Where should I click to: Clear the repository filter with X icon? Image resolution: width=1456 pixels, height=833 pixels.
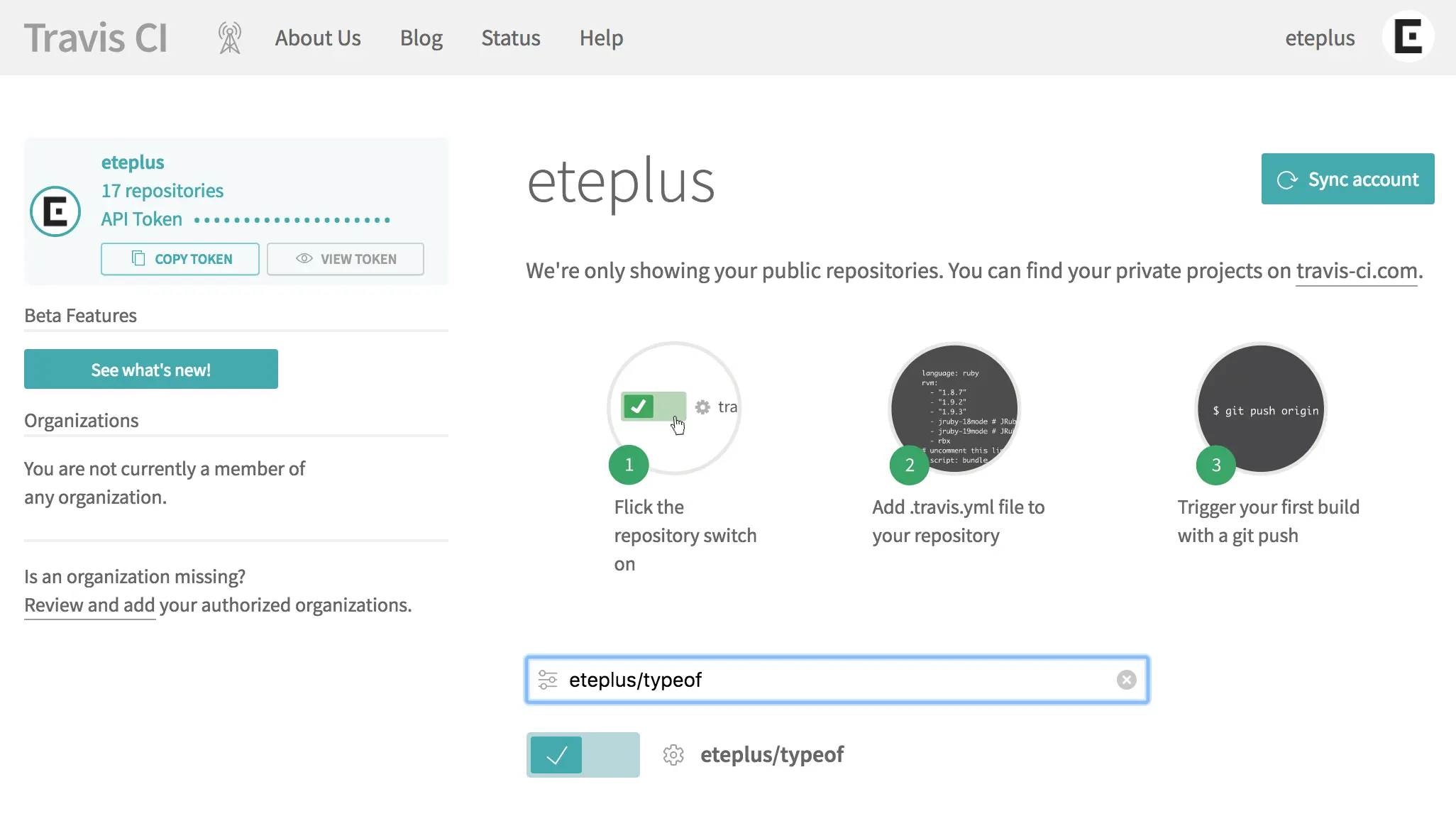click(1126, 680)
